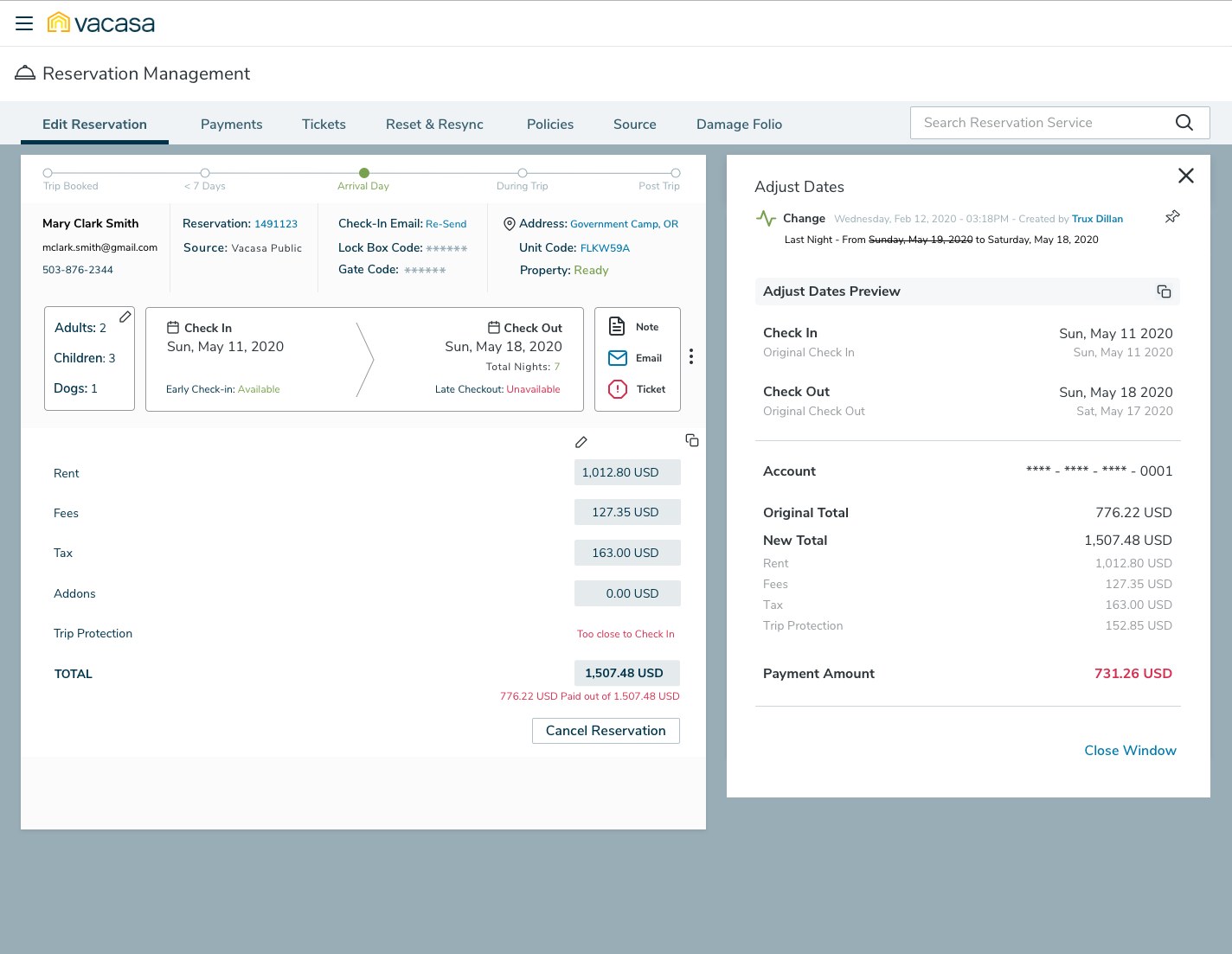Click the Tax amount 163.00 USD field
Screen dimensions: 1232x954
(627, 553)
